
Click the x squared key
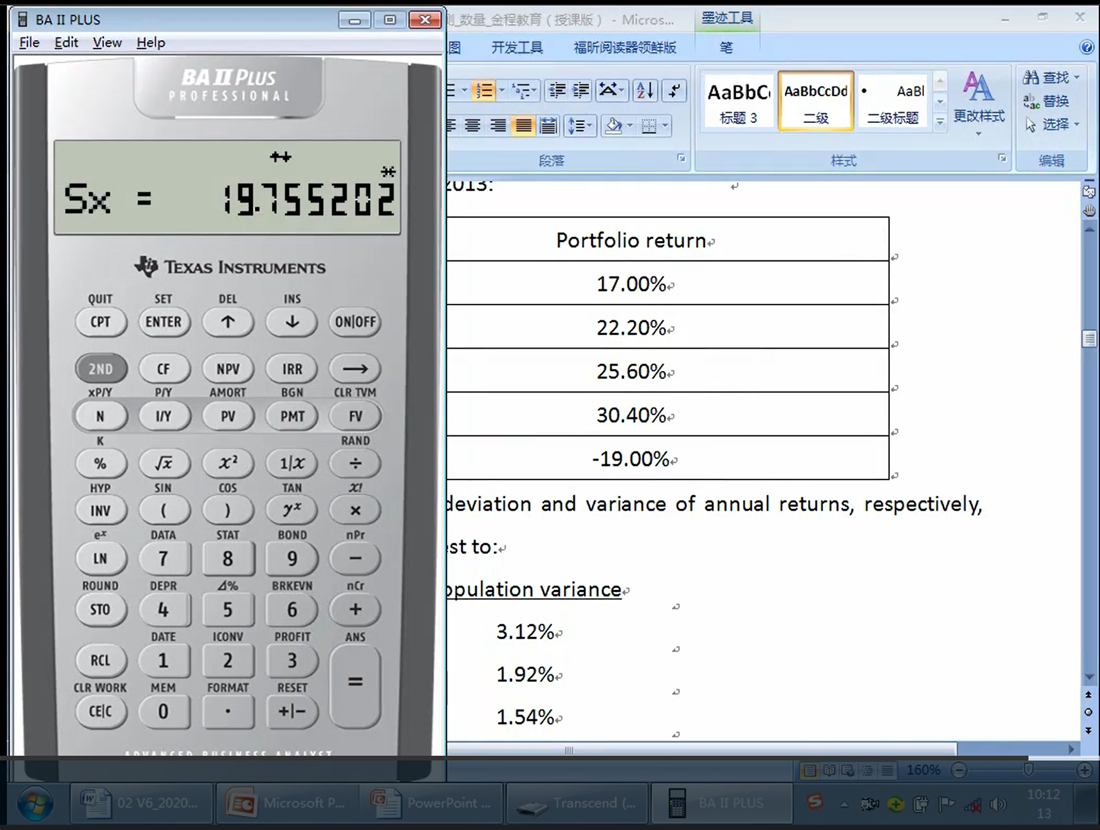pyautogui.click(x=228, y=463)
